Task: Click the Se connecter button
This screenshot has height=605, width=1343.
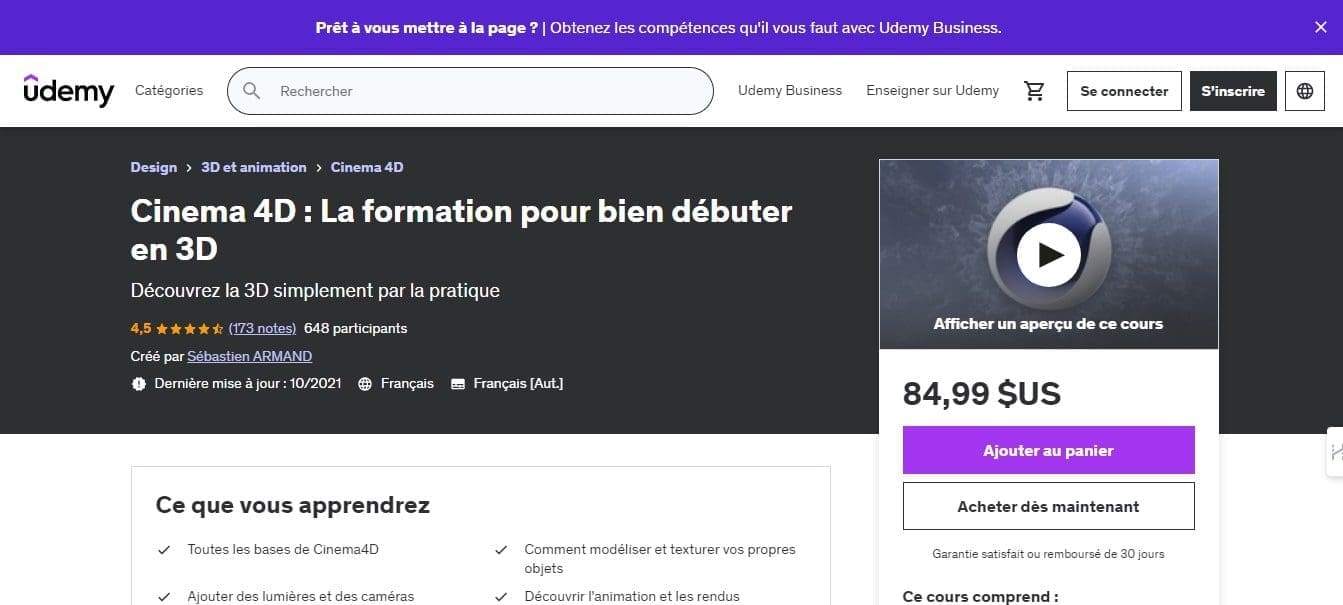Action: coord(1124,91)
